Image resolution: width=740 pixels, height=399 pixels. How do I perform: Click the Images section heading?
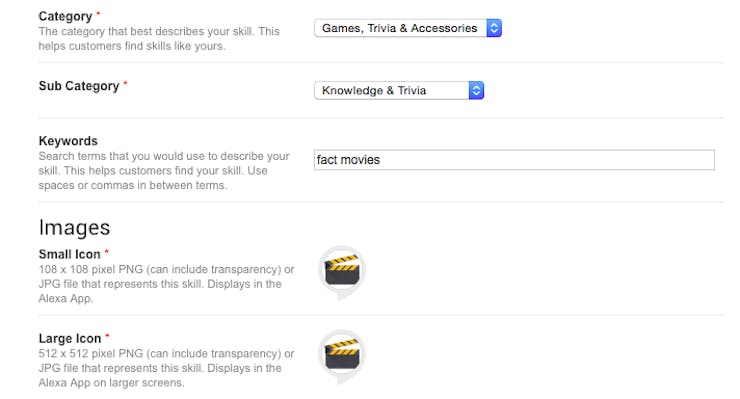74,228
